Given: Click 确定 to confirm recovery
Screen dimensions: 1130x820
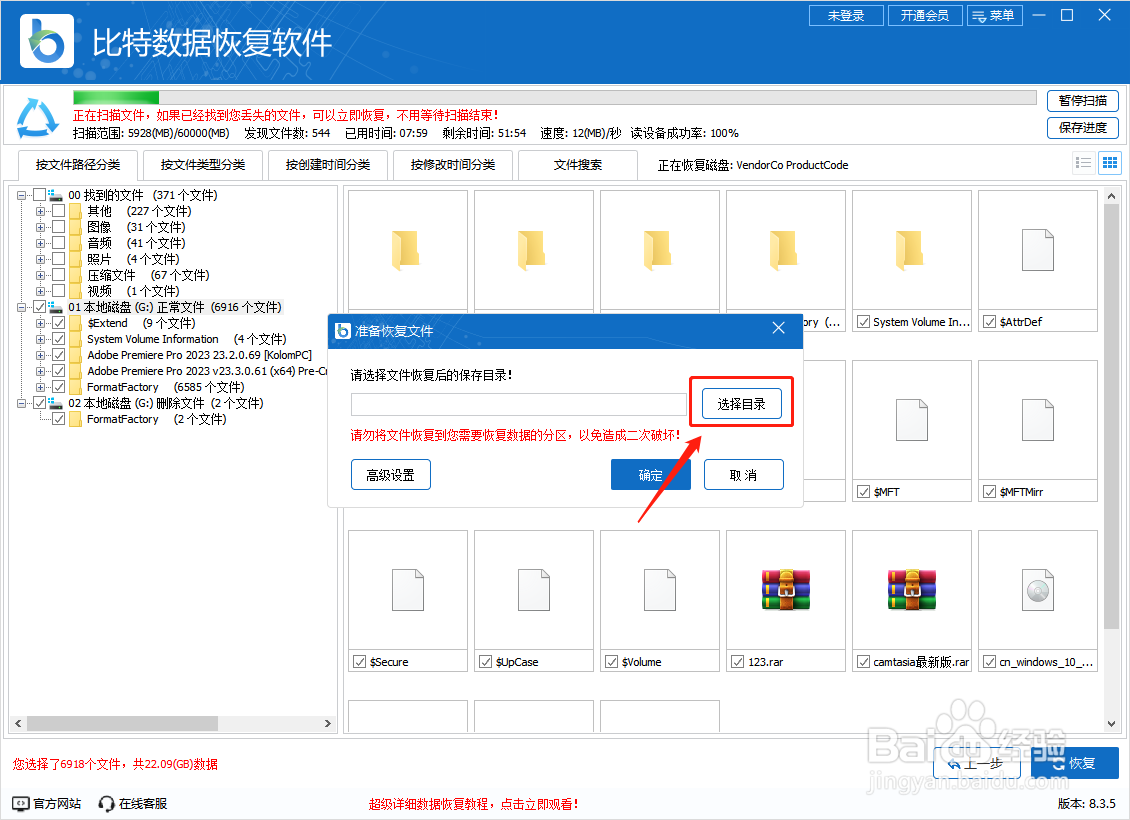Looking at the screenshot, I should 650,474.
